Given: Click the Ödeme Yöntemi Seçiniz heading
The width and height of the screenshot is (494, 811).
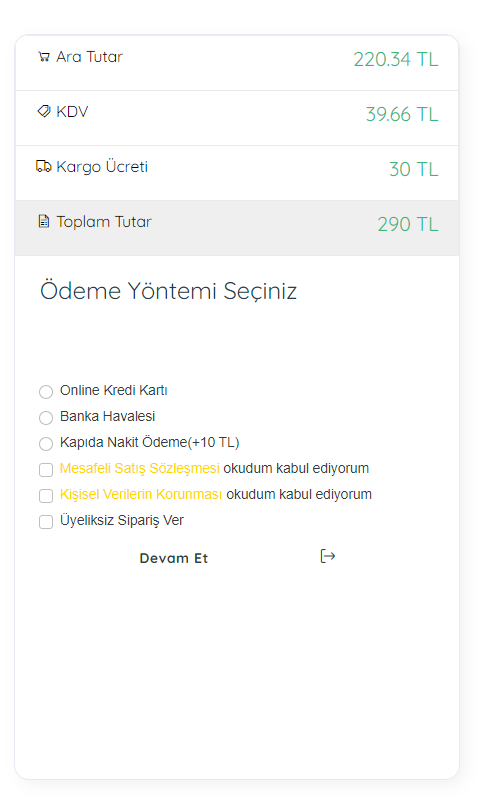Looking at the screenshot, I should [x=169, y=291].
